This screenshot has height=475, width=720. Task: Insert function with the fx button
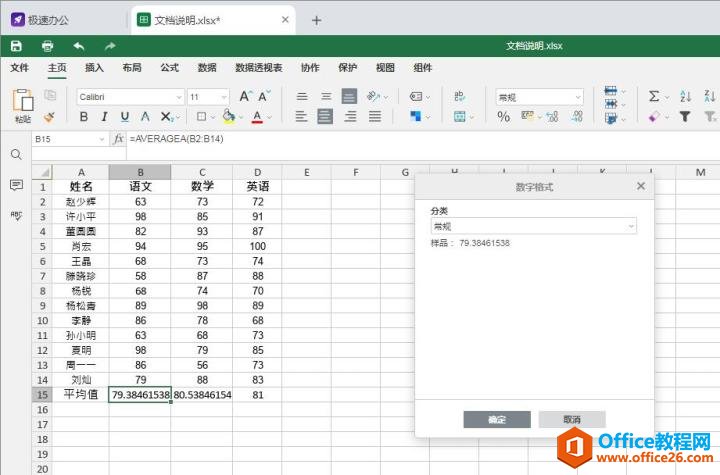tap(118, 139)
